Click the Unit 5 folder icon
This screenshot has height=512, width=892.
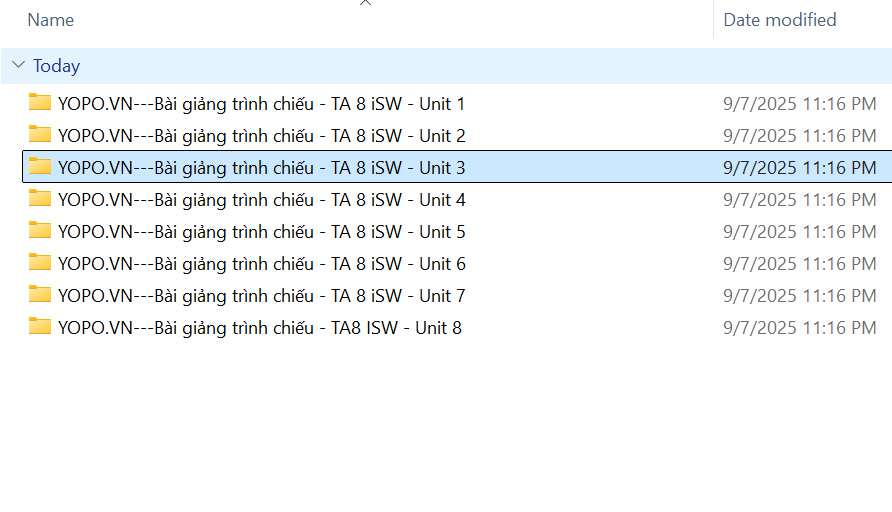point(40,231)
